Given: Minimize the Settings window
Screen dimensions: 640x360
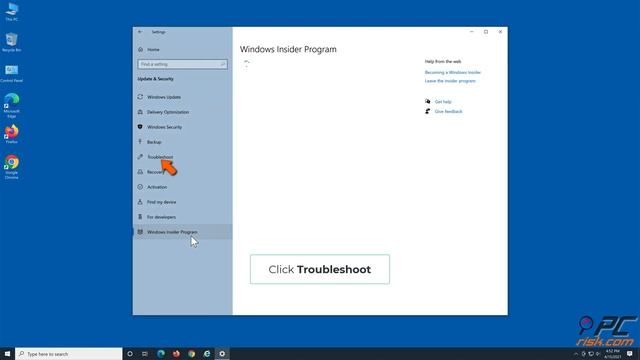Looking at the screenshot, I should [x=472, y=32].
